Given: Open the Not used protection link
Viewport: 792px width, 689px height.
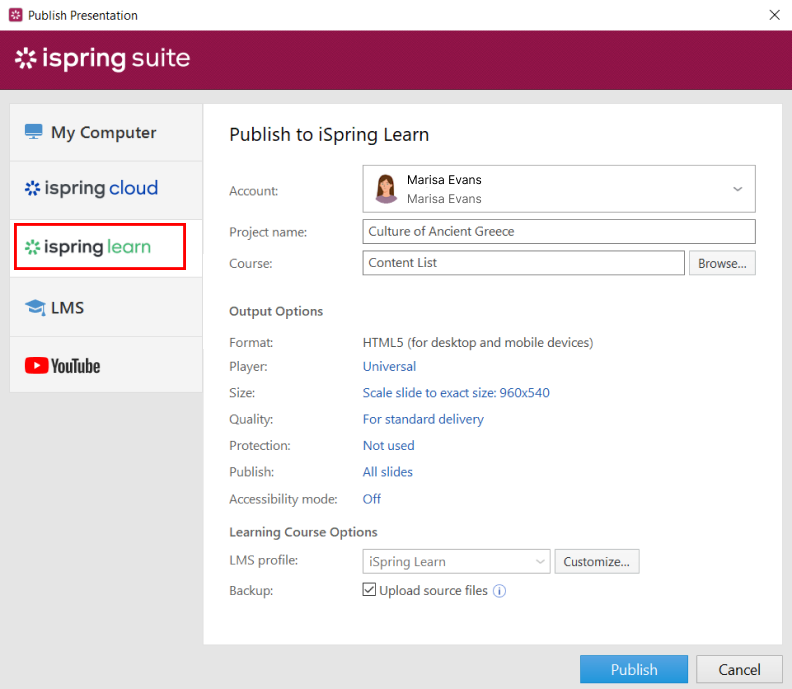Looking at the screenshot, I should pyautogui.click(x=388, y=446).
